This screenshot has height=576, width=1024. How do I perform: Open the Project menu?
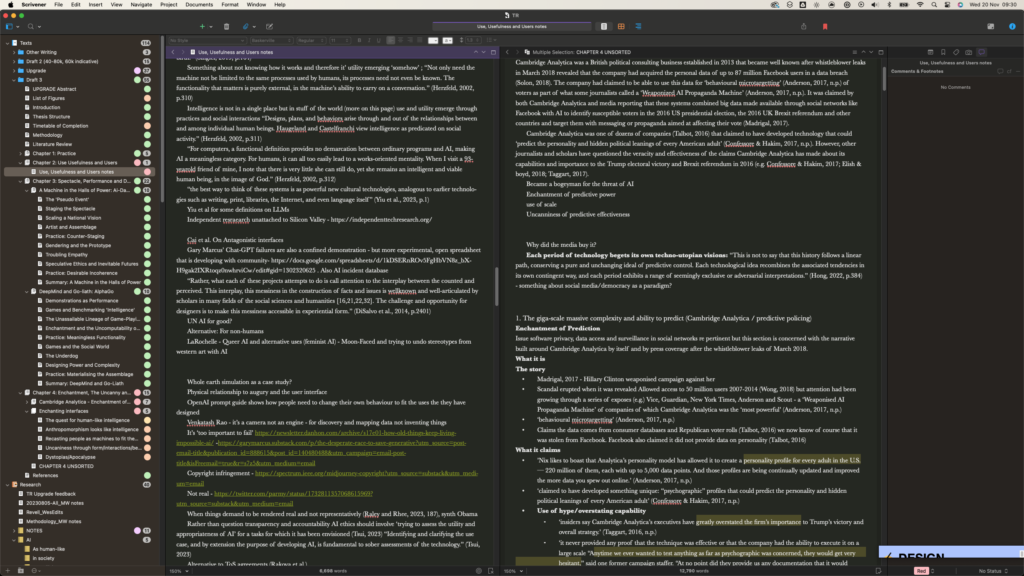click(x=168, y=5)
